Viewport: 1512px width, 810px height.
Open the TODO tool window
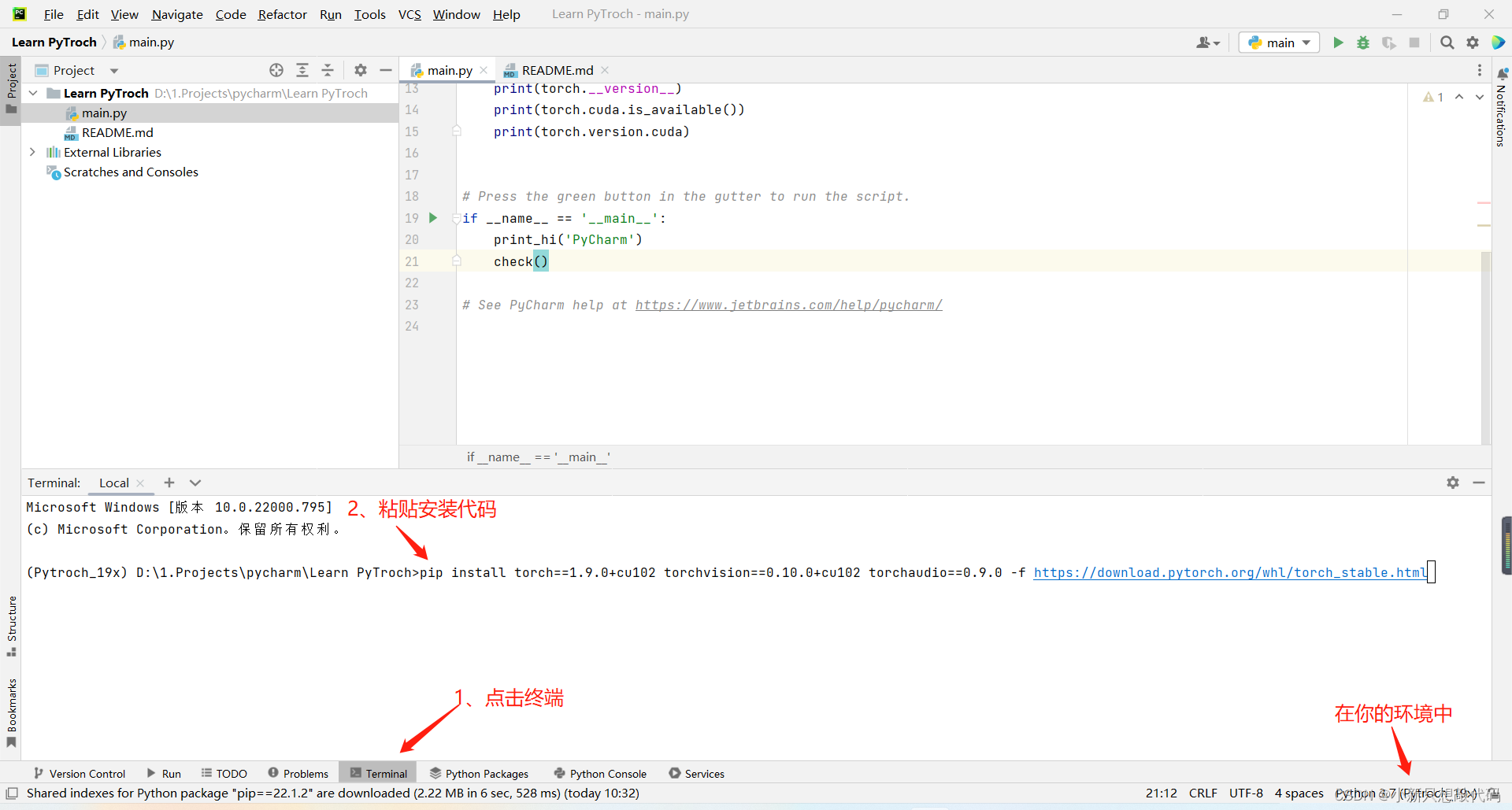pos(224,774)
